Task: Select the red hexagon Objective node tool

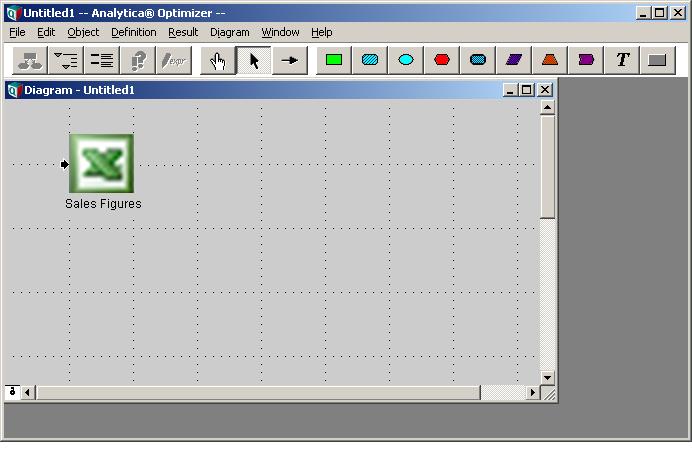Action: coord(442,60)
